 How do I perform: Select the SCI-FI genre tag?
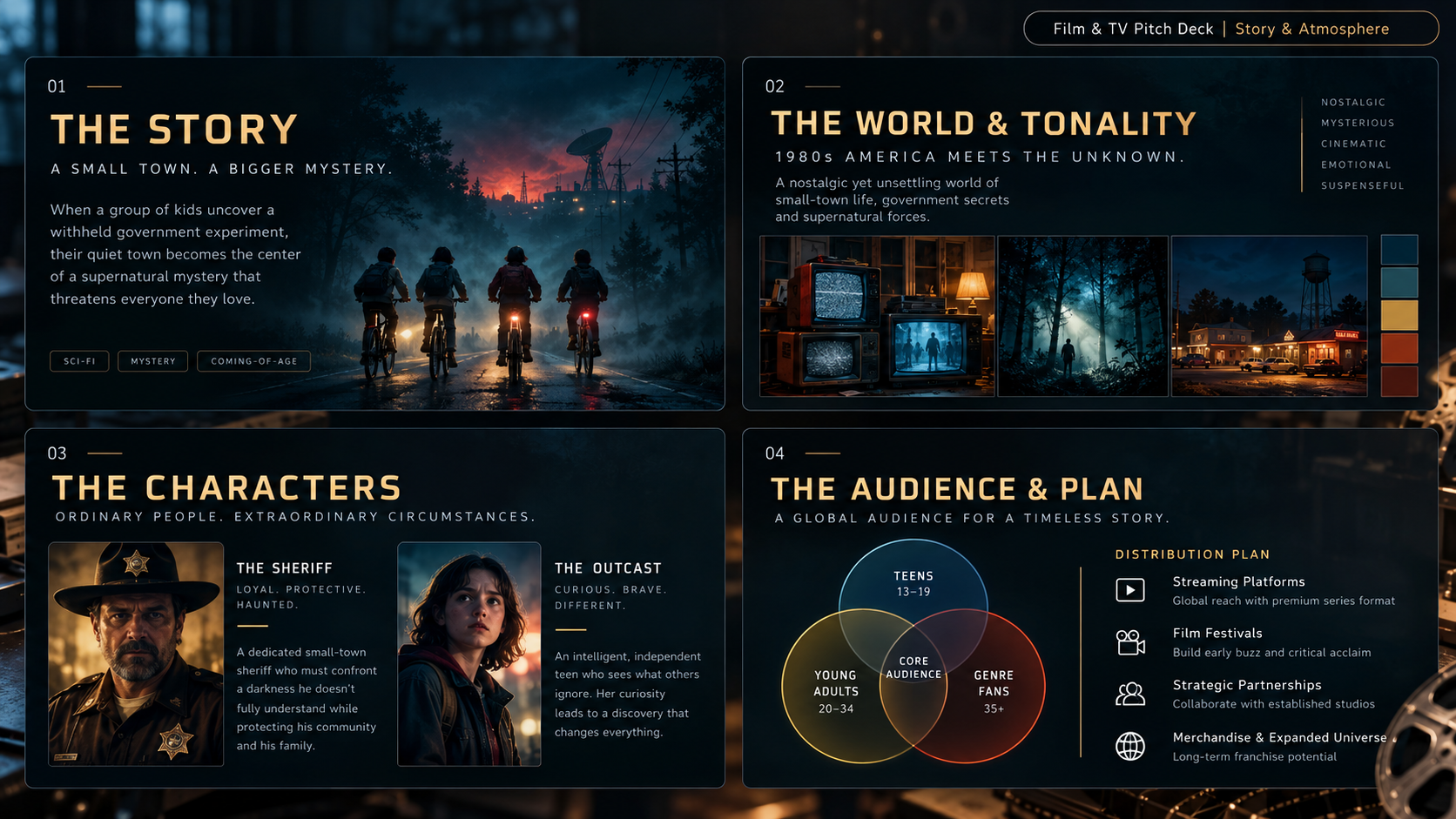(x=79, y=361)
